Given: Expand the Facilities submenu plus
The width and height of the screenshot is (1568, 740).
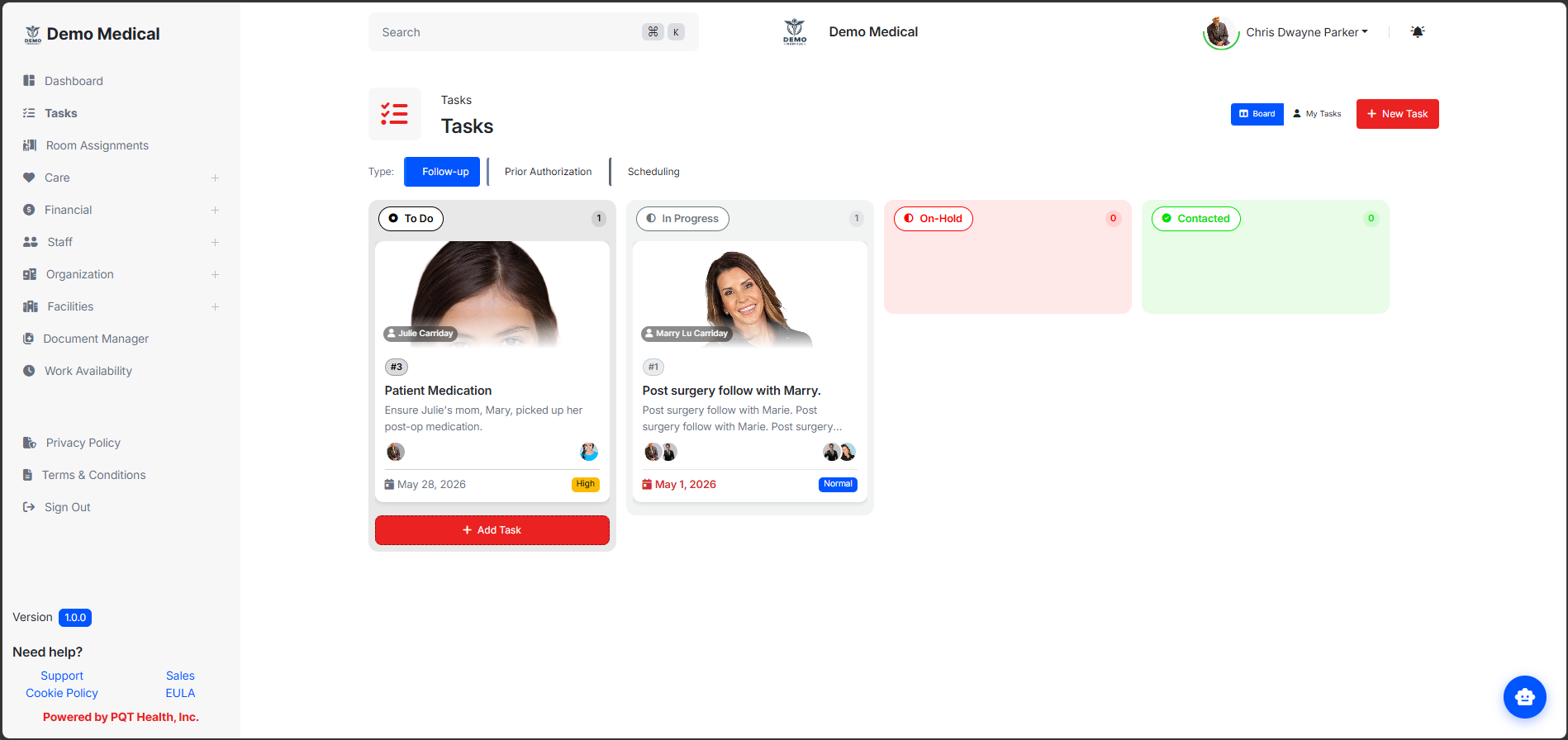Looking at the screenshot, I should 215,306.
